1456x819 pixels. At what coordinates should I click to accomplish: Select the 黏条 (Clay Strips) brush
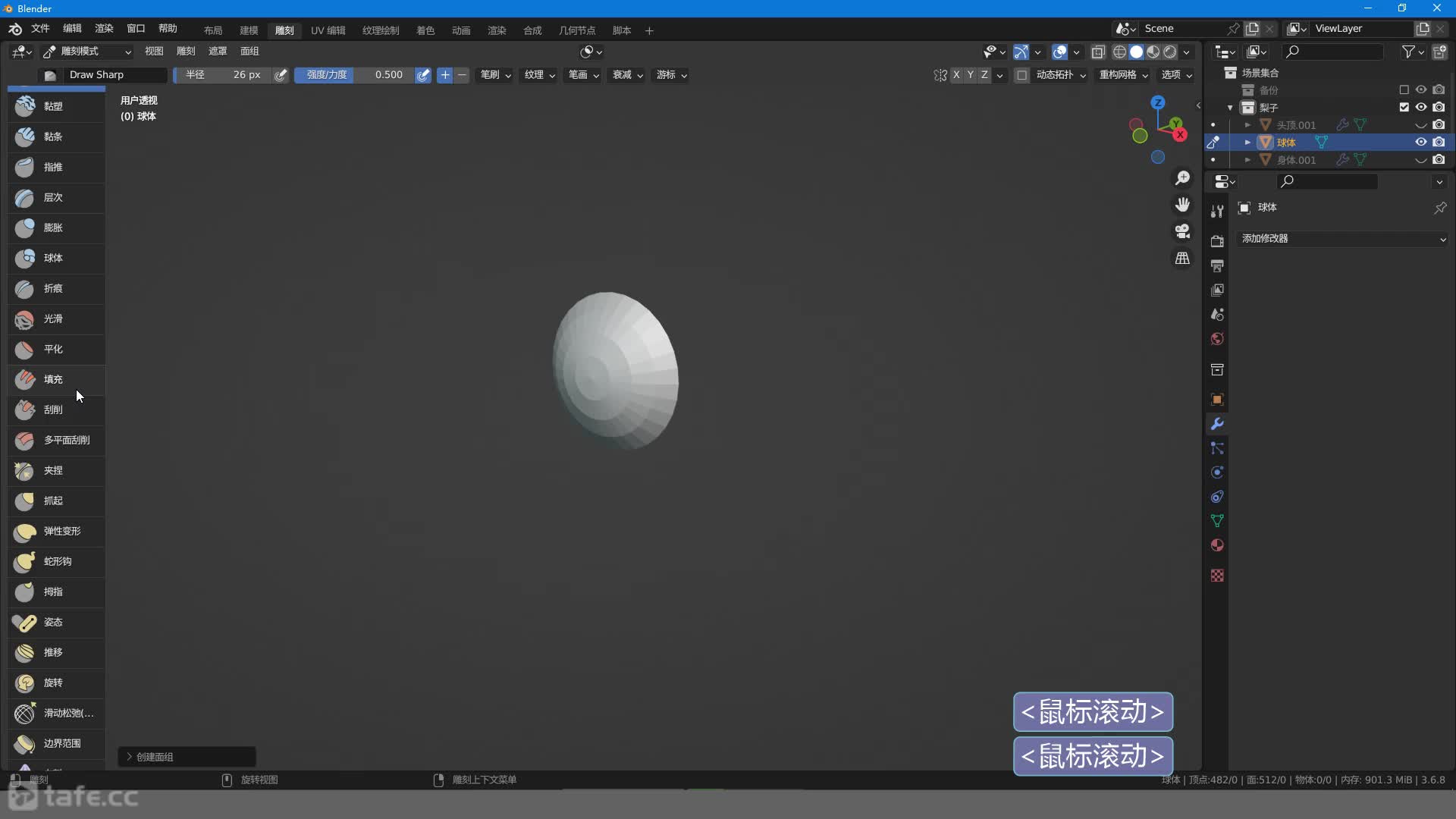pyautogui.click(x=56, y=136)
